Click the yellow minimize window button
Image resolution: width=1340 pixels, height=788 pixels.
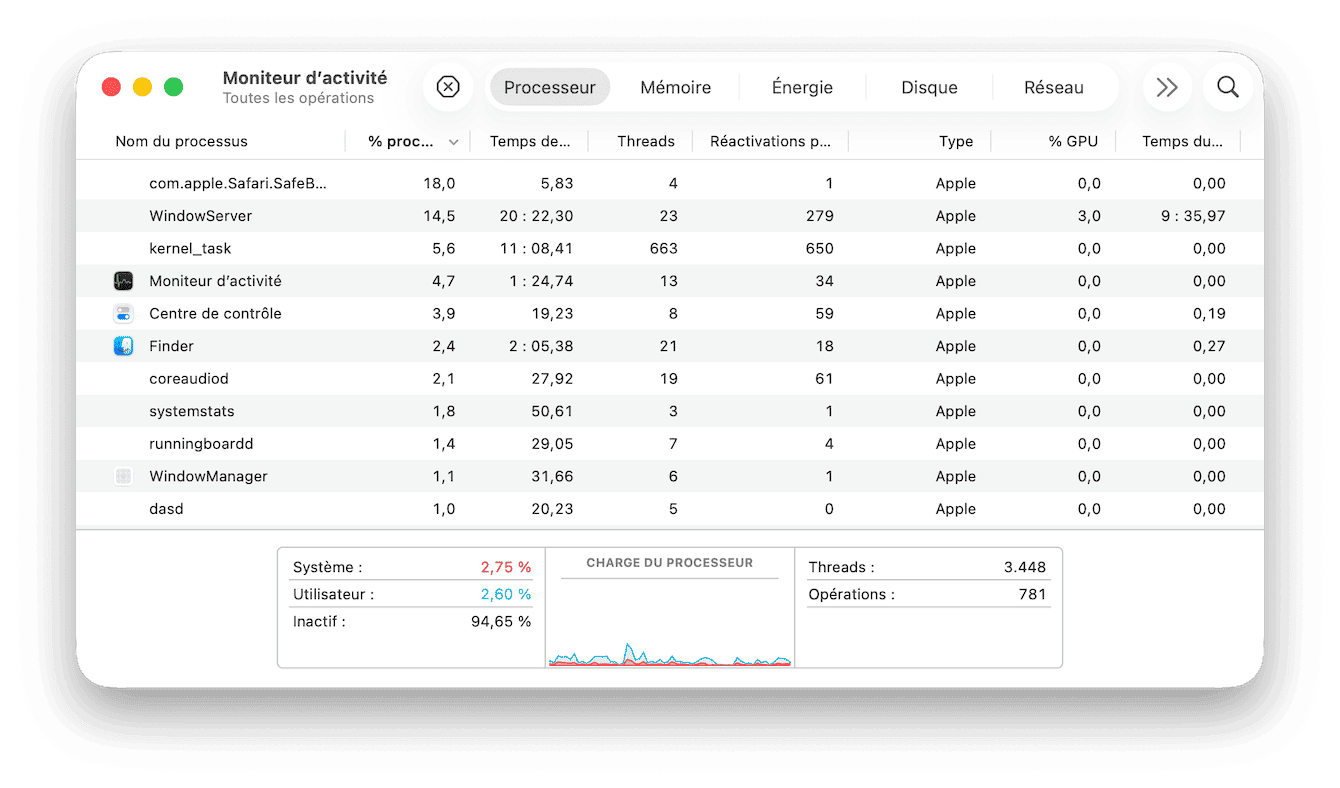[x=142, y=87]
